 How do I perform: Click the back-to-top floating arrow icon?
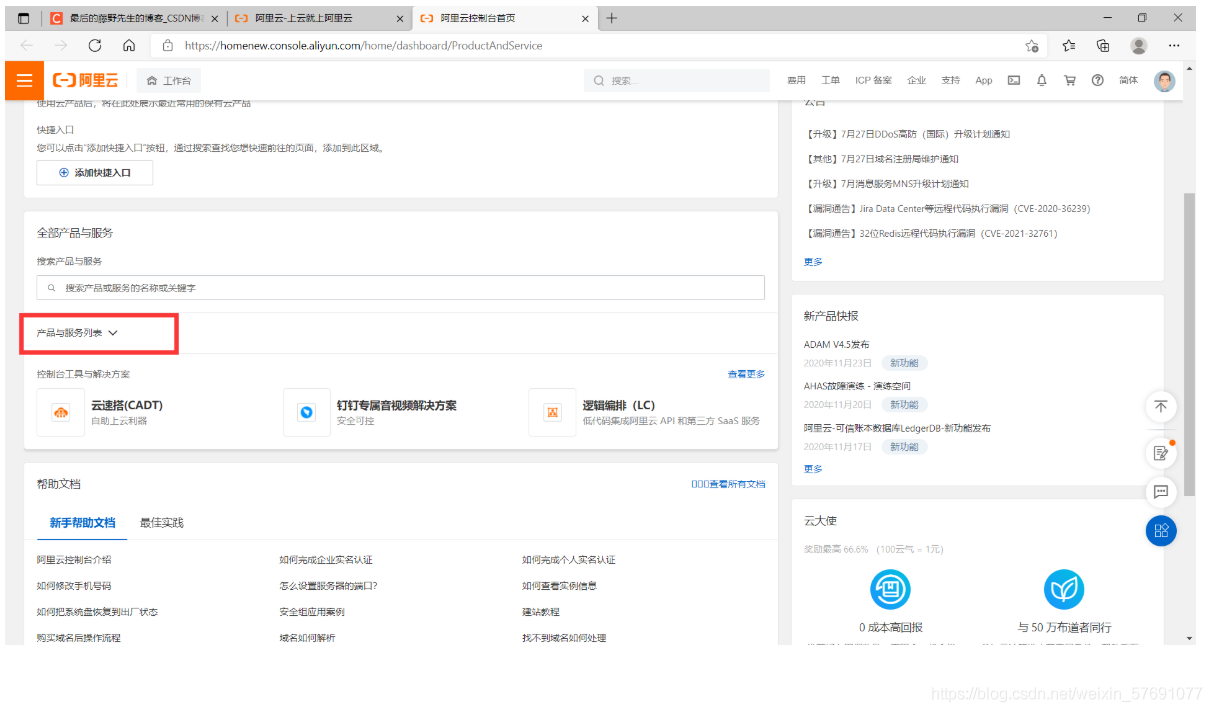click(1161, 407)
